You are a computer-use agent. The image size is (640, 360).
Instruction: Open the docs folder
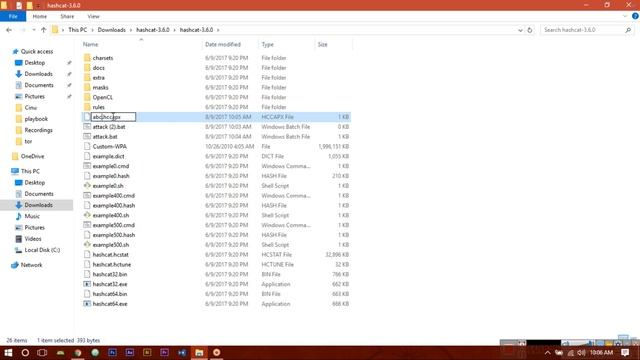(x=98, y=68)
